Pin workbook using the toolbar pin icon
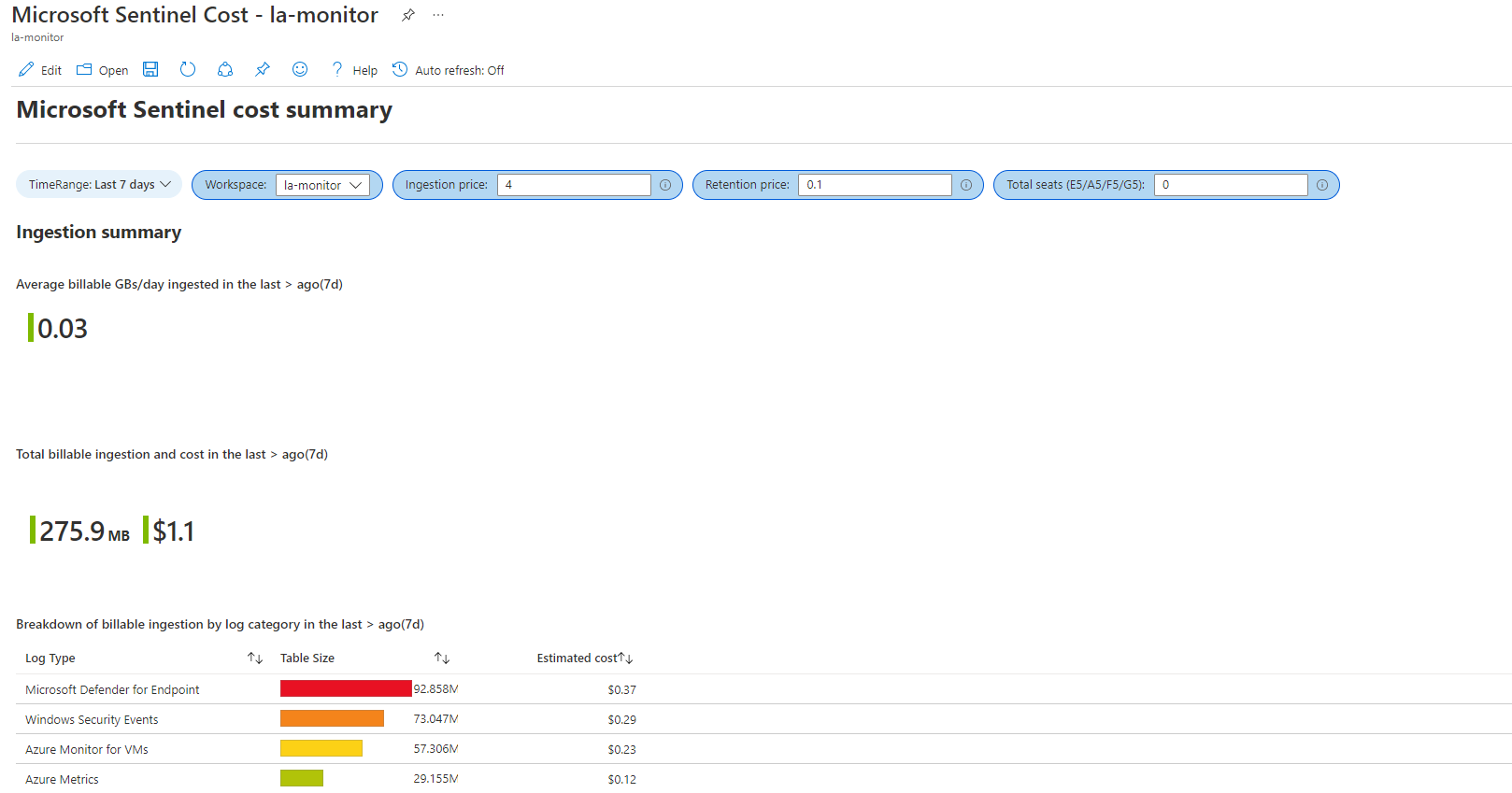Image resolution: width=1512 pixels, height=793 pixels. [263, 69]
